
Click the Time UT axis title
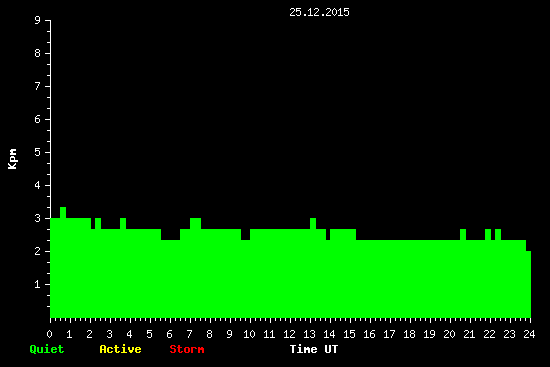click(x=314, y=349)
